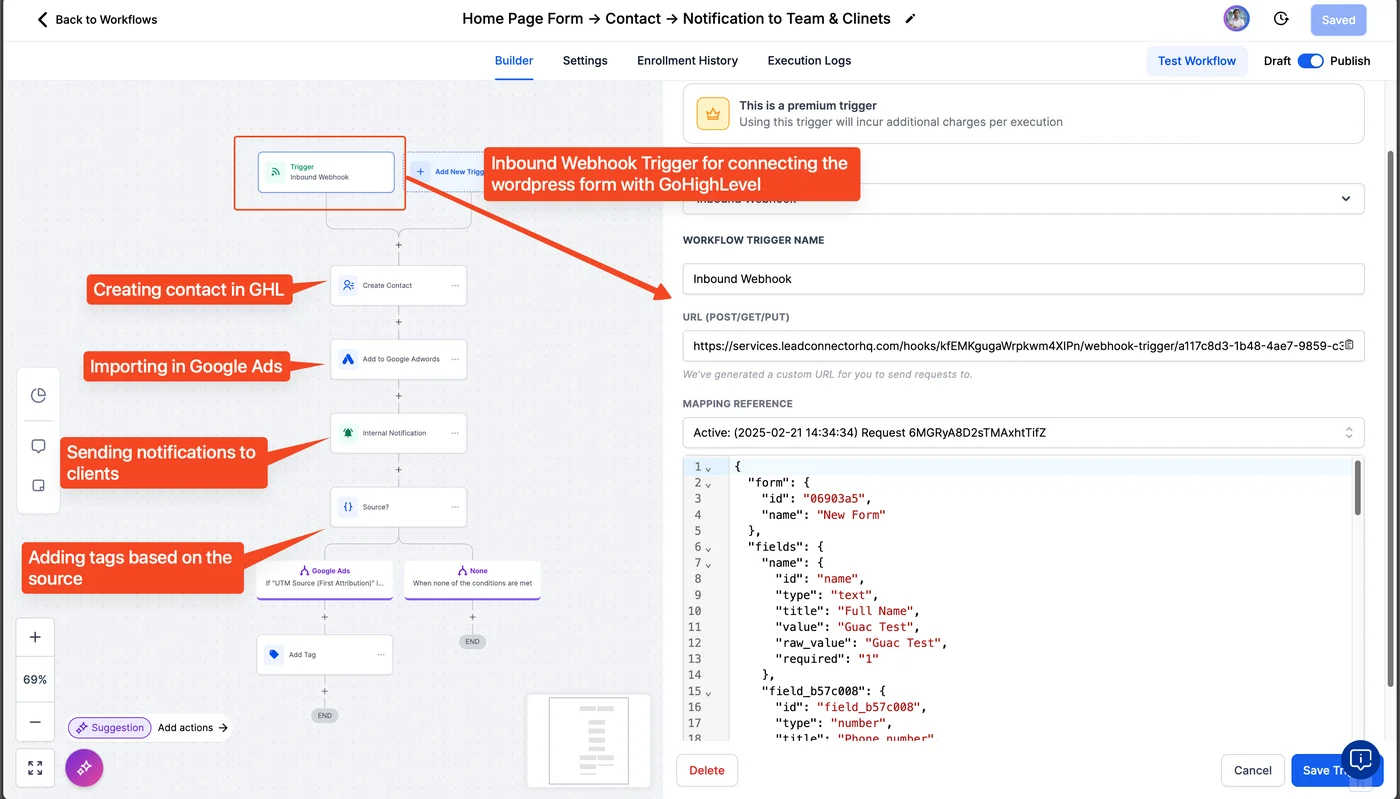Open the comments panel on left sidebar
This screenshot has width=1400, height=799.
(x=38, y=445)
